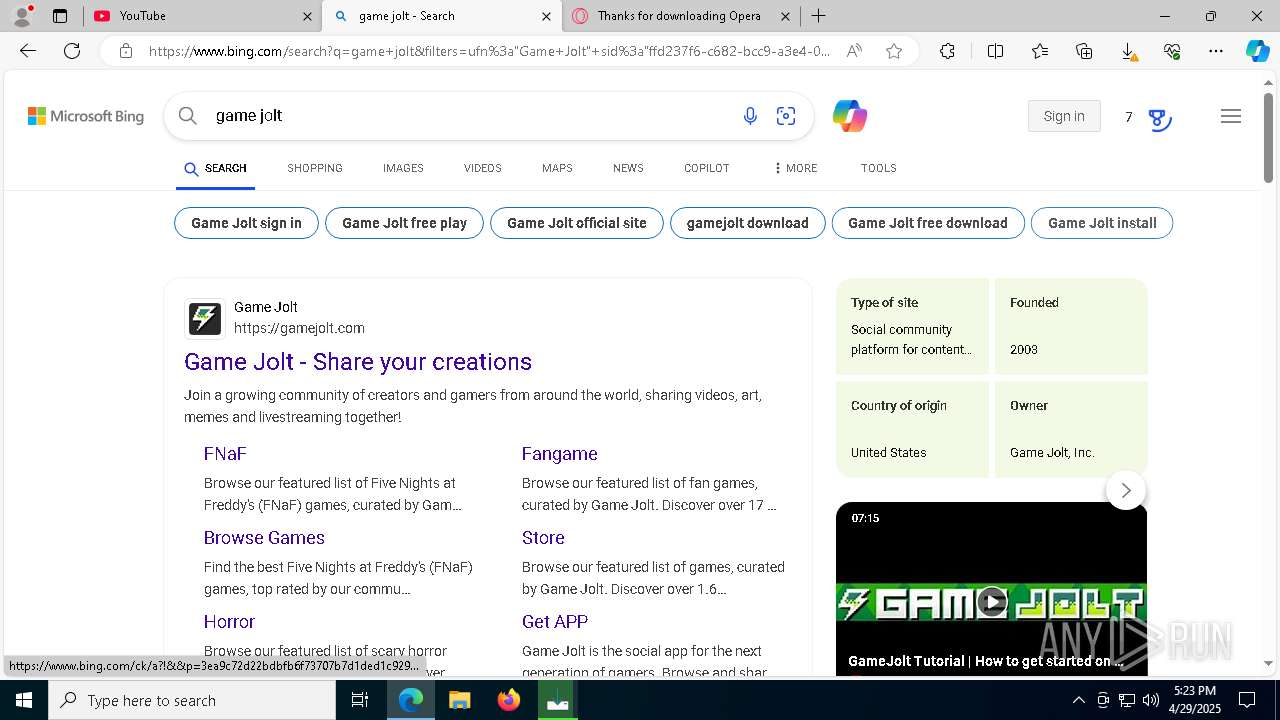Open Copilot sidebar icon in Edge toolbar
This screenshot has height=720, width=1280.
pyautogui.click(x=1257, y=51)
